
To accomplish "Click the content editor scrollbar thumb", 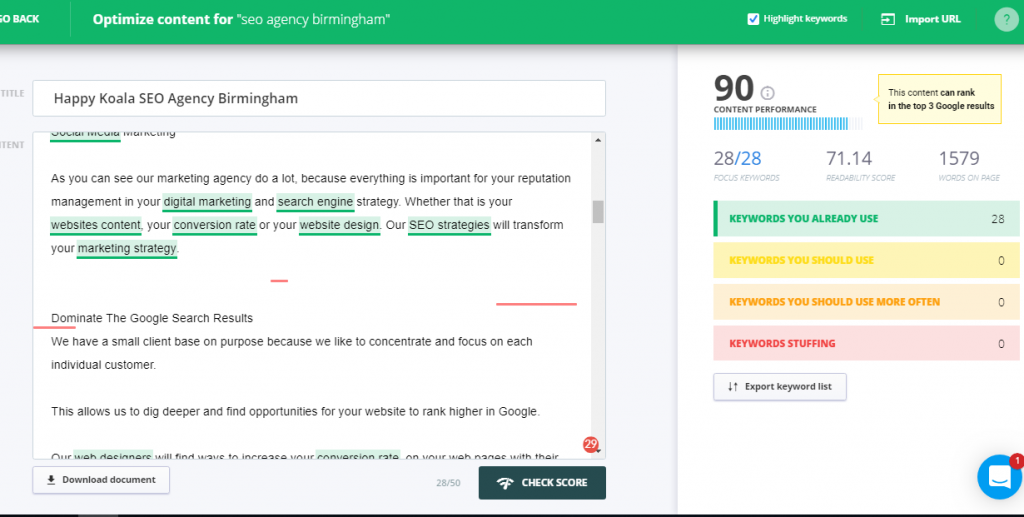I will coord(598,211).
